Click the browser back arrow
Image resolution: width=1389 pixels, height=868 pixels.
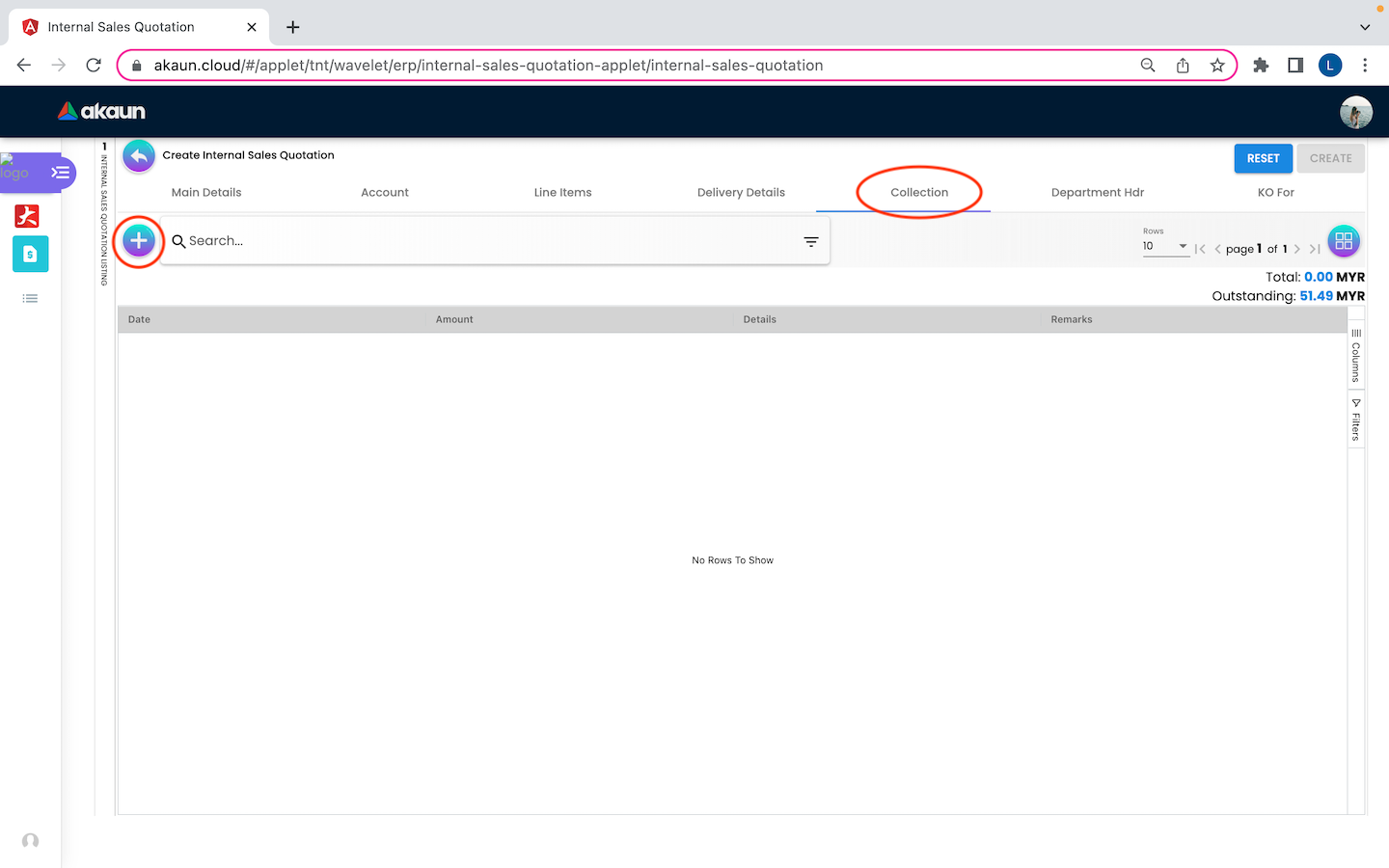tap(24, 65)
